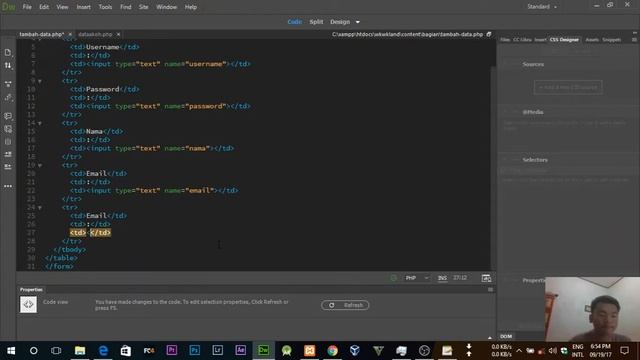Click the Format Source Code icon

pos(8,97)
